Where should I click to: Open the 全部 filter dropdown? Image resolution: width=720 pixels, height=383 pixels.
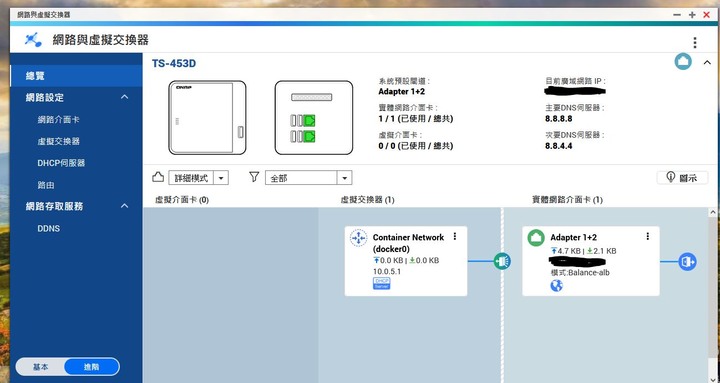309,178
